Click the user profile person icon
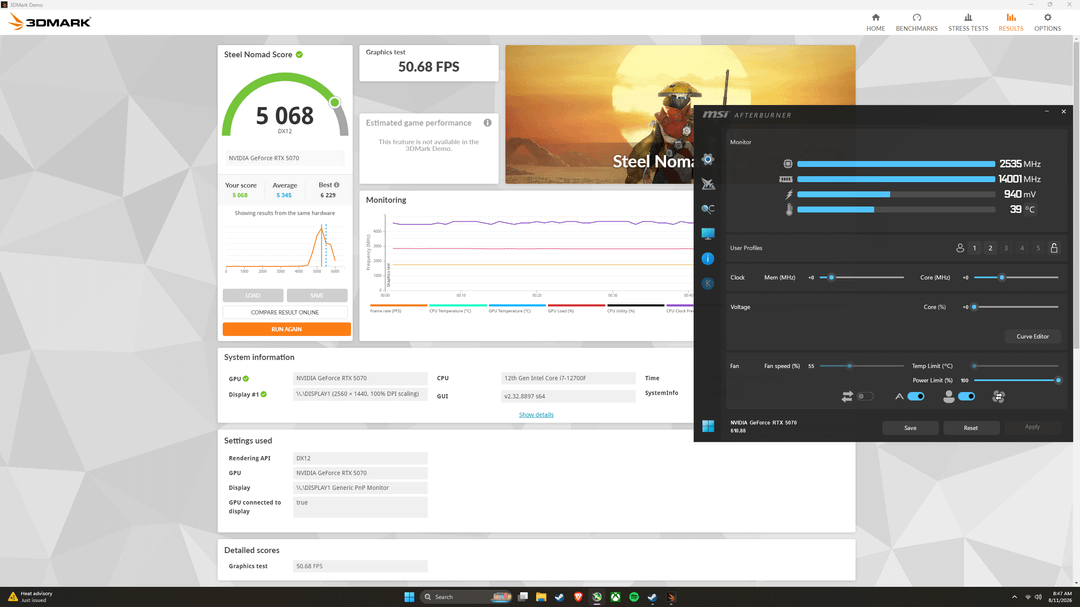Screen dimensions: 1080x607 [x=959, y=248]
